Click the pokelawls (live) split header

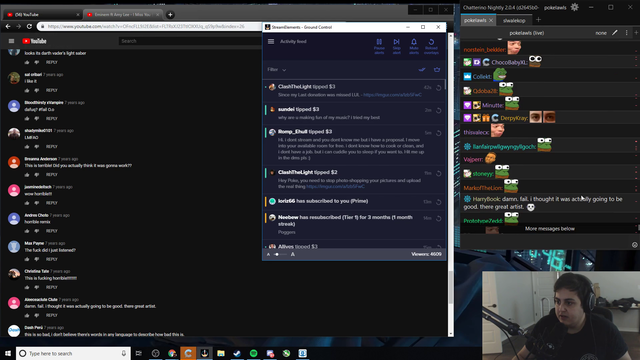pyautogui.click(x=527, y=33)
